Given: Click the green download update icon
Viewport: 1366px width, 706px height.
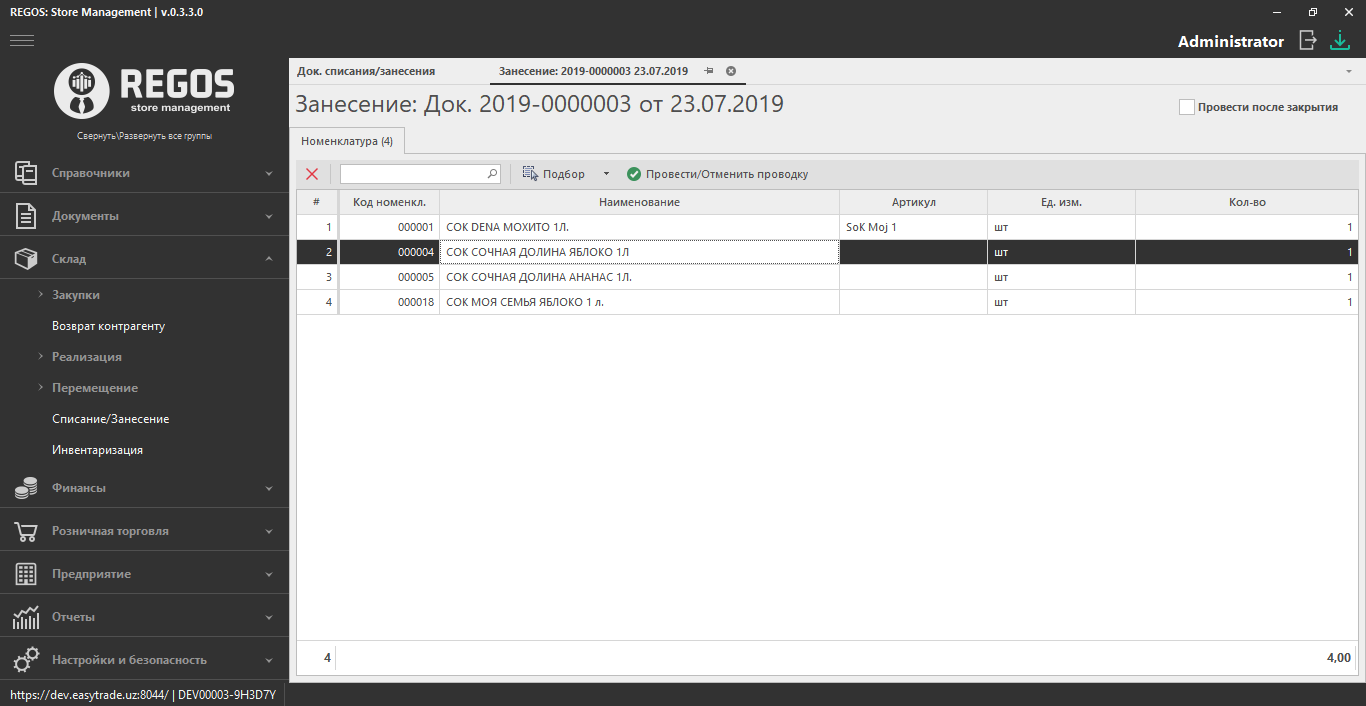Looking at the screenshot, I should [1339, 40].
